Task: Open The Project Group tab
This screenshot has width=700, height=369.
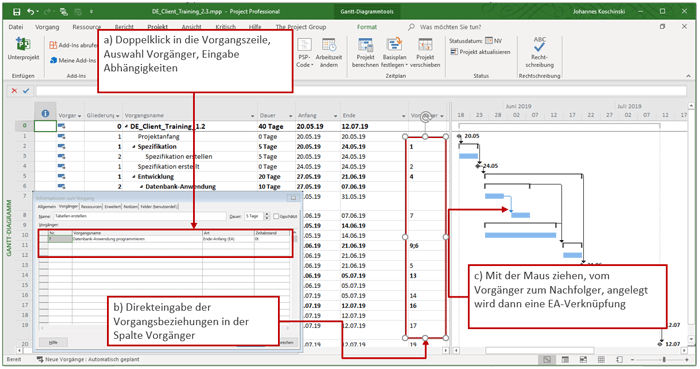Action: point(300,27)
